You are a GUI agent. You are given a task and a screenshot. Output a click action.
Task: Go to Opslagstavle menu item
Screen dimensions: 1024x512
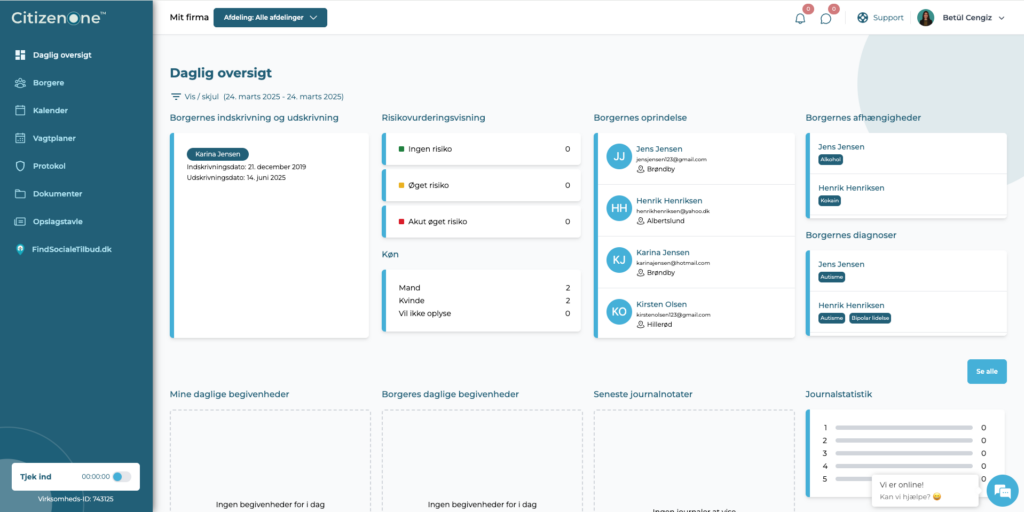tap(57, 221)
